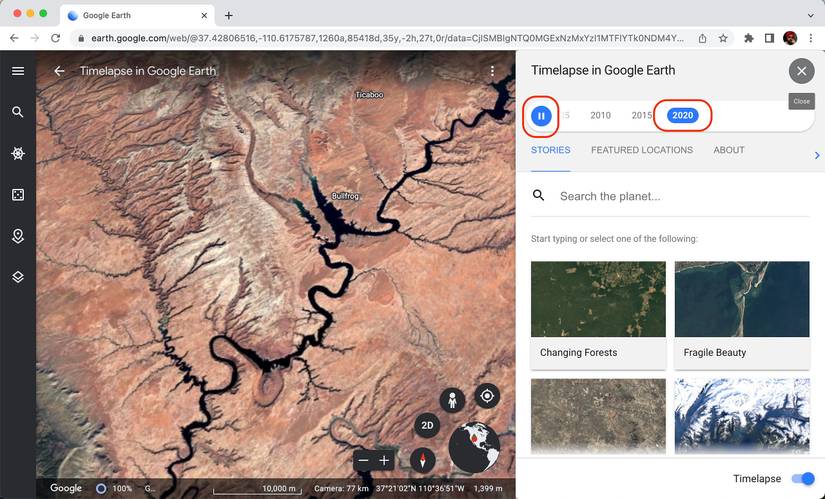Open the urban sprawl story thumbnail
The width and height of the screenshot is (825, 499).
(x=598, y=416)
